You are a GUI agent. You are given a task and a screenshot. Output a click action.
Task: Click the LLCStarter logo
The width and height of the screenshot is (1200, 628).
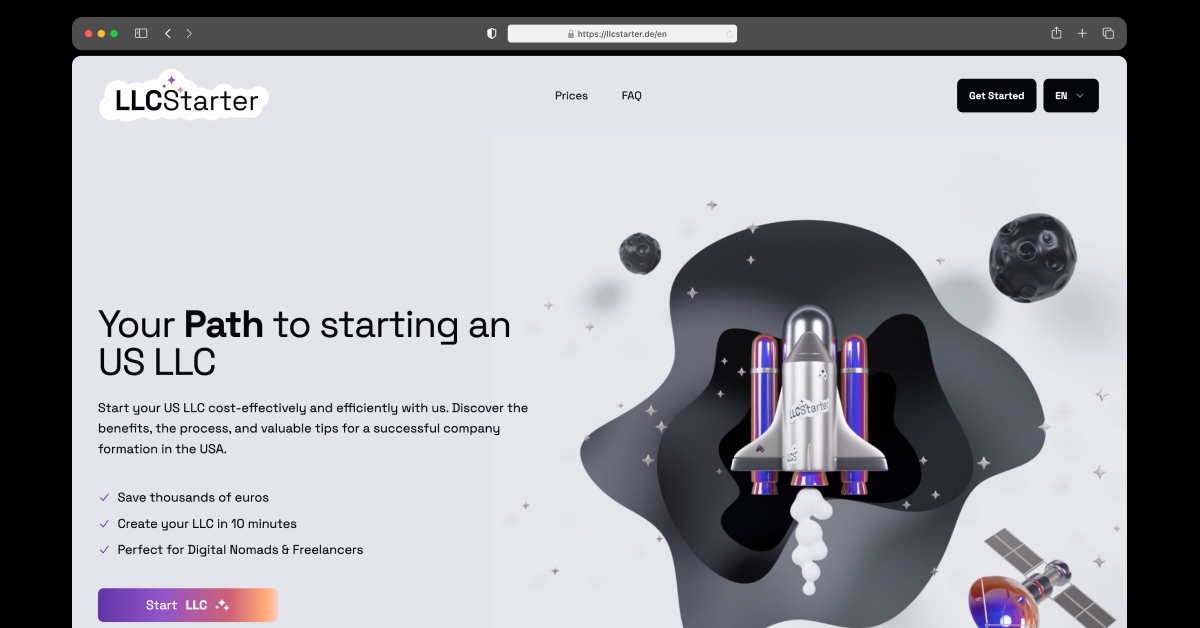(184, 97)
